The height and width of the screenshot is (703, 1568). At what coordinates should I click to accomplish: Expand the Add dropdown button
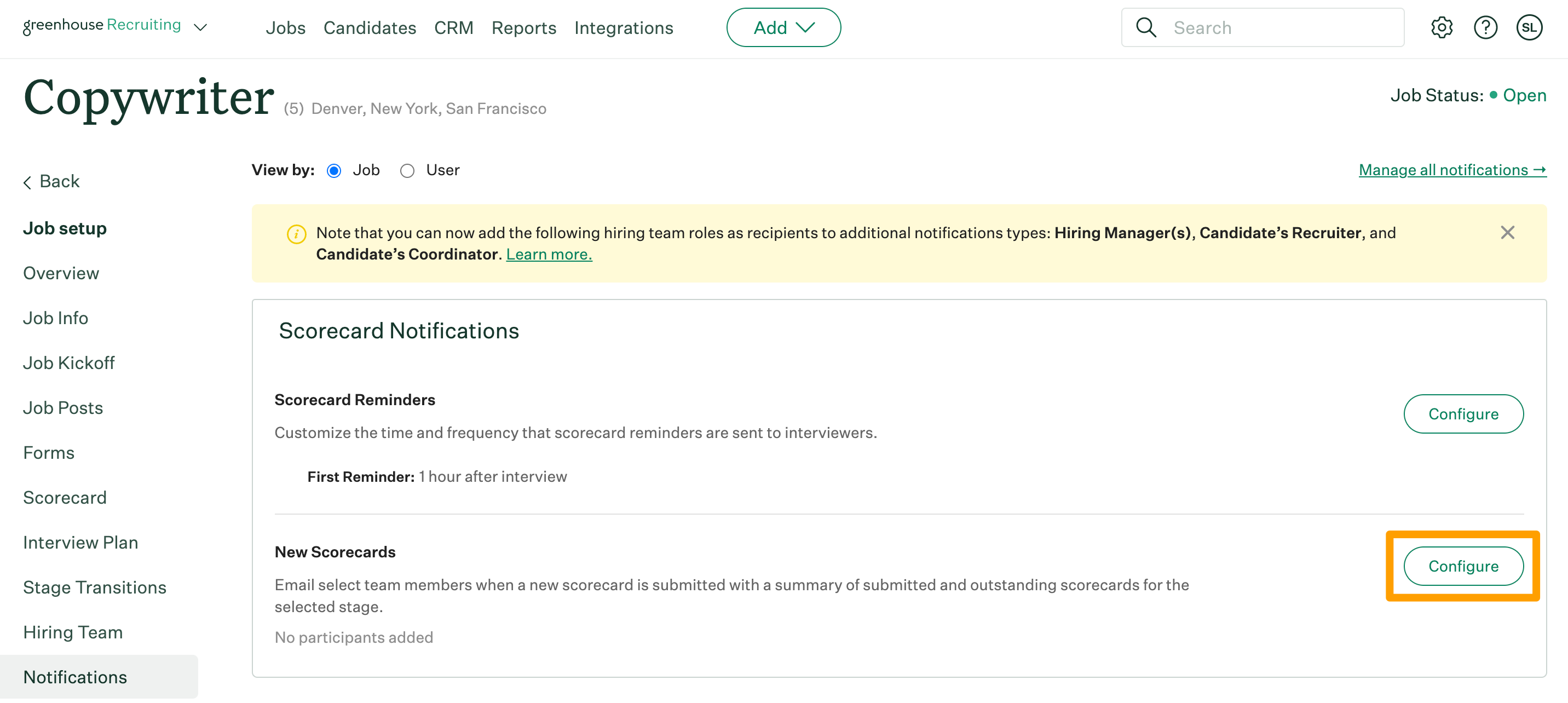(x=783, y=27)
